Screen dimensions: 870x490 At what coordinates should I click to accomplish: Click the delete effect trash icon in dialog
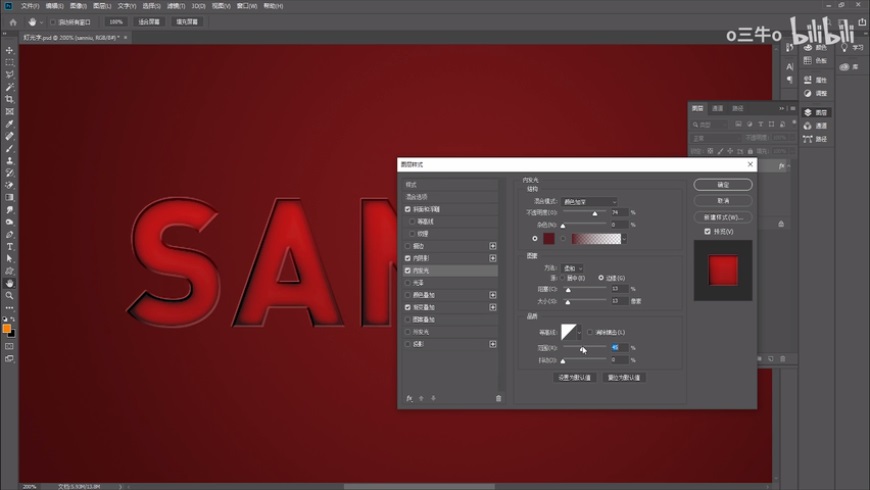499,398
